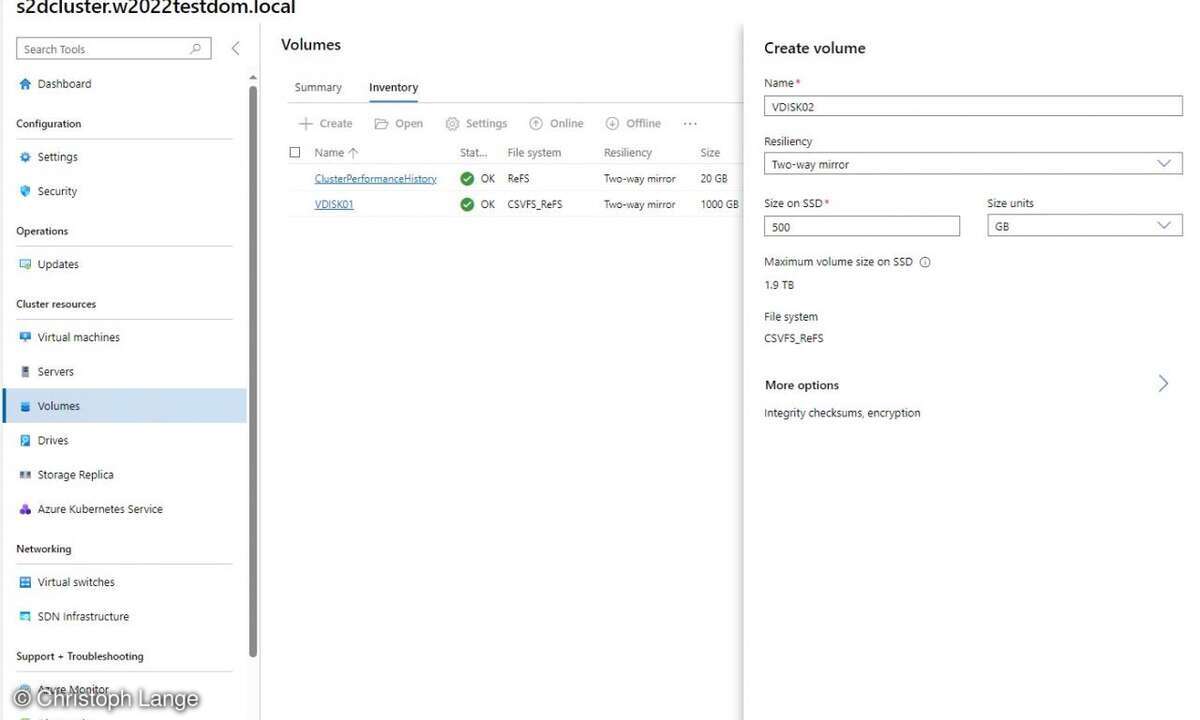This screenshot has width=1200, height=720.
Task: Open the Size units dropdown
Action: pyautogui.click(x=1084, y=226)
